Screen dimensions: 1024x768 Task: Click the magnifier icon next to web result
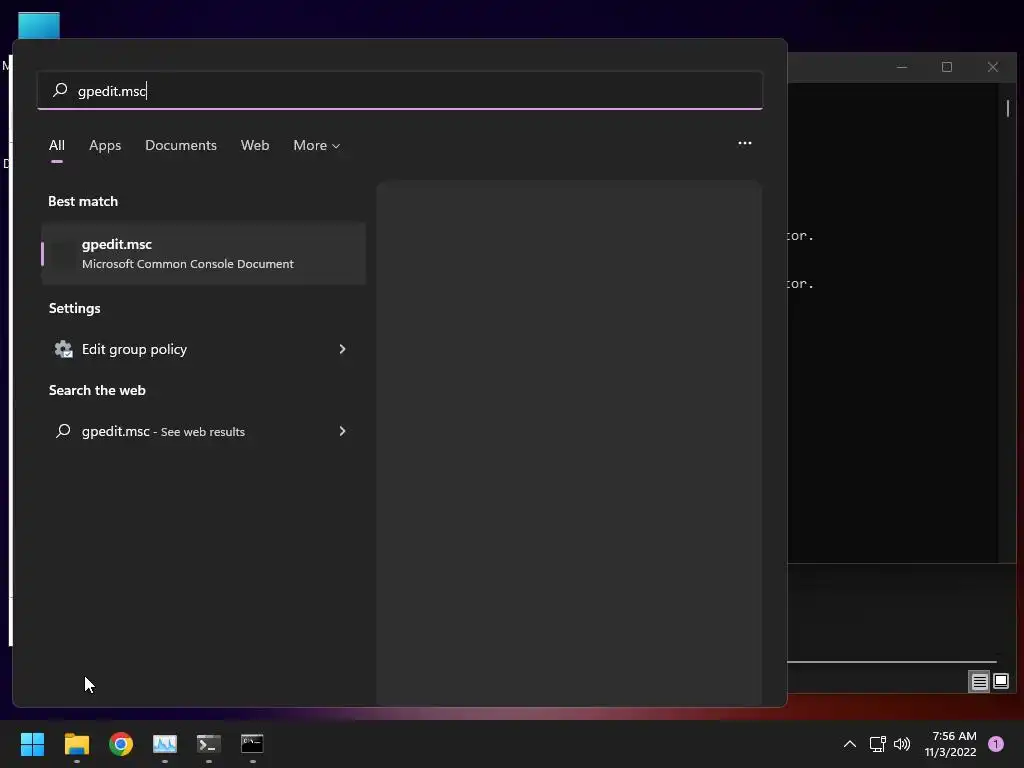tap(63, 431)
